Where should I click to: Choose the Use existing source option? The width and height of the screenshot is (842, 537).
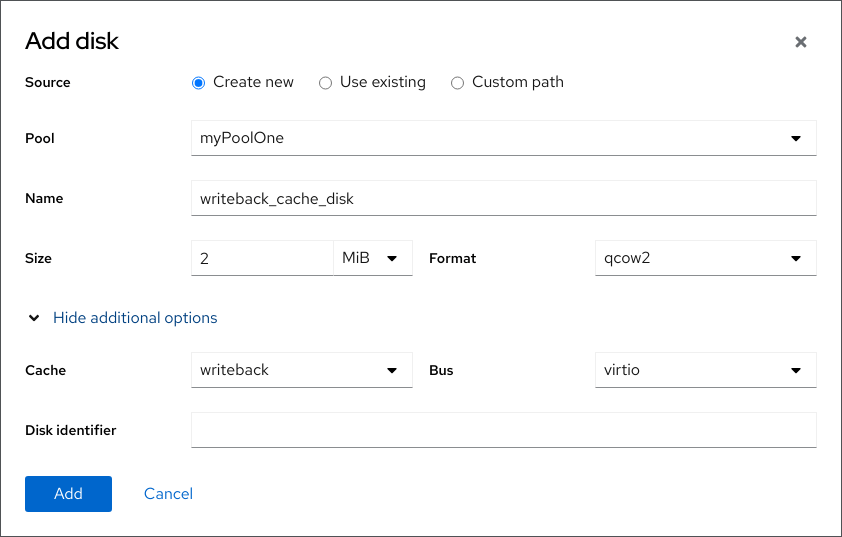click(325, 83)
